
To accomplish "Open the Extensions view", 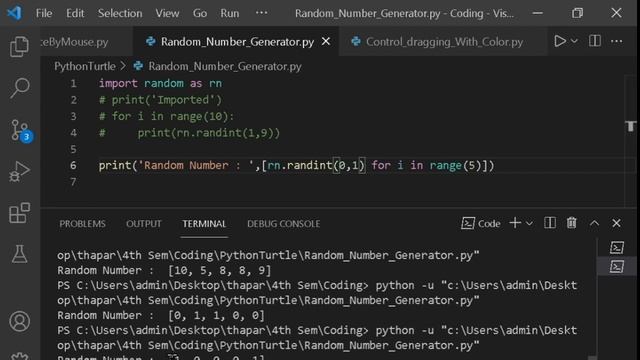I will click(x=19, y=213).
